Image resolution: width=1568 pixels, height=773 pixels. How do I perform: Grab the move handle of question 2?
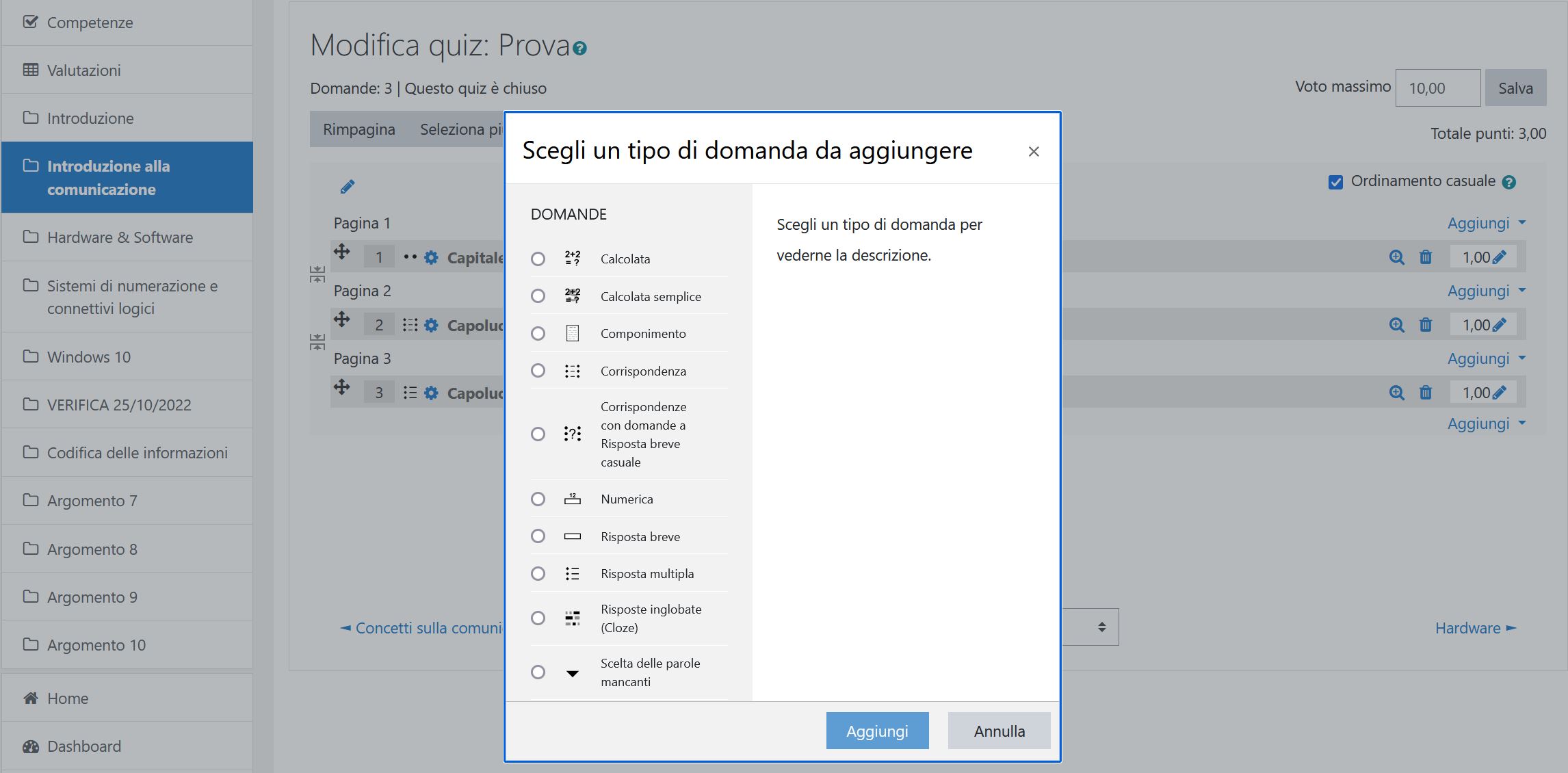coord(342,320)
